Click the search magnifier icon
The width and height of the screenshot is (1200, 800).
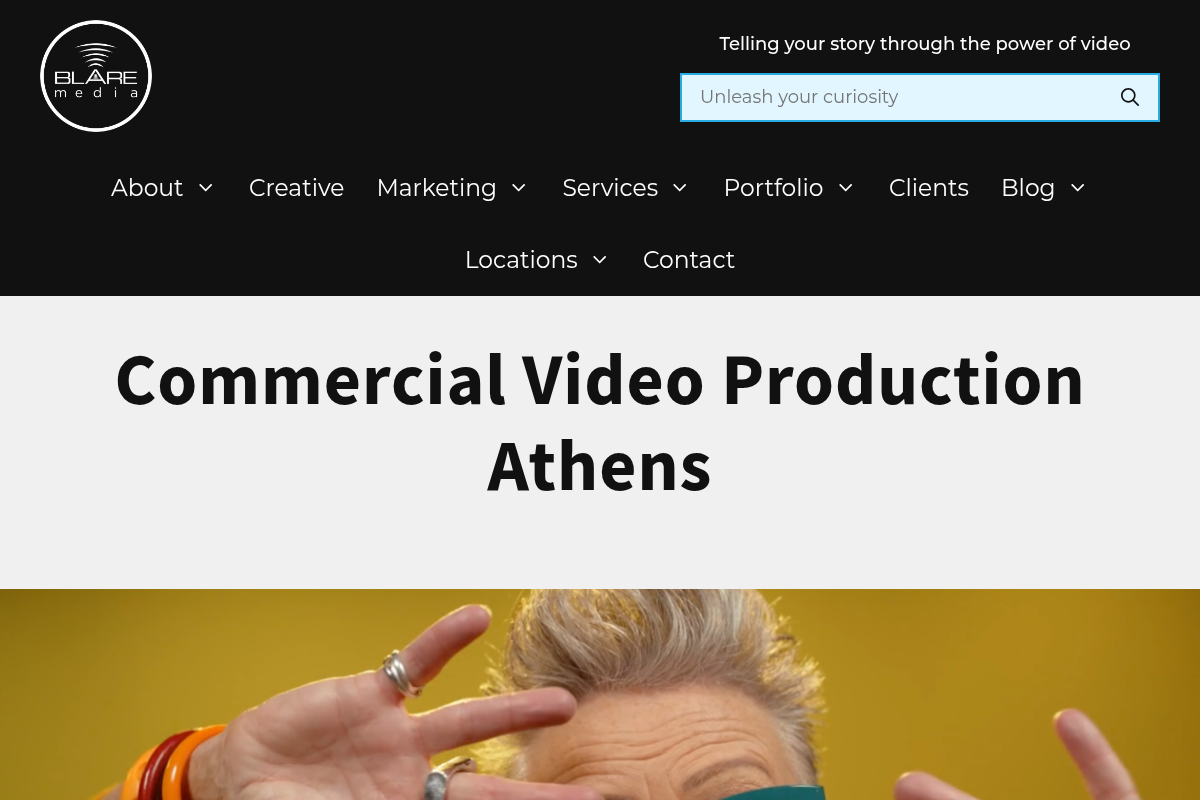(x=1130, y=97)
